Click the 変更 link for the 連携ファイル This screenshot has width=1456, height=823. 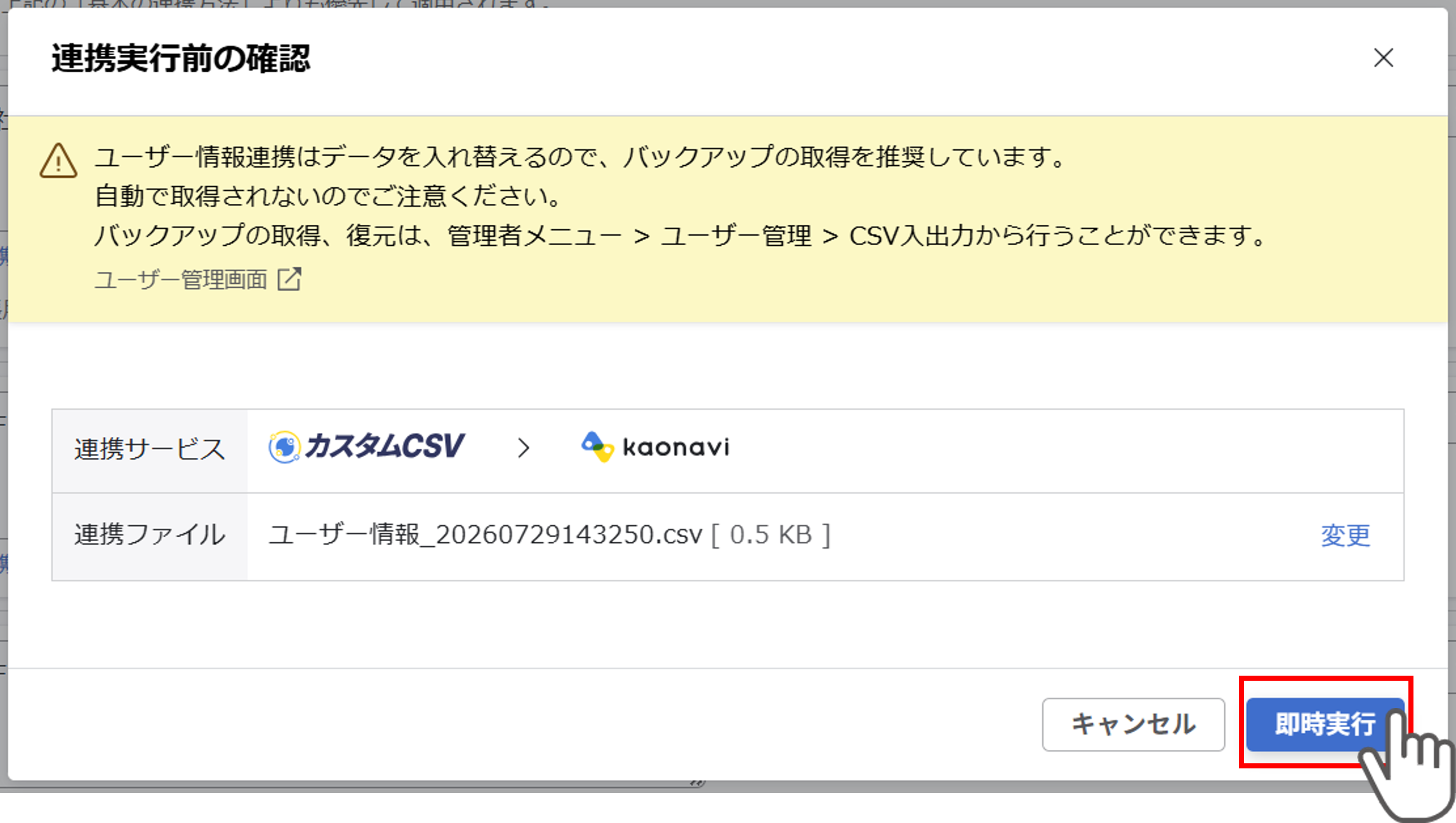[1346, 535]
